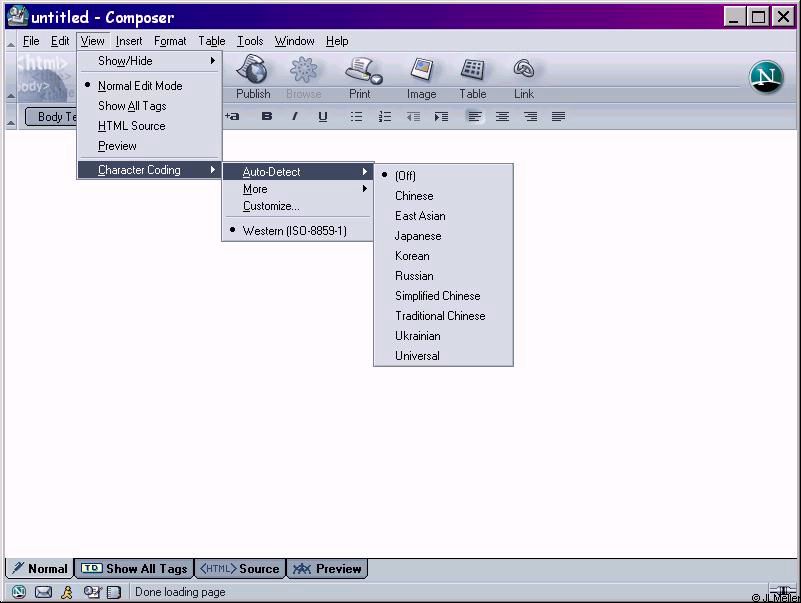
Task: Collapse the menu bar grippy
Action: (11, 42)
